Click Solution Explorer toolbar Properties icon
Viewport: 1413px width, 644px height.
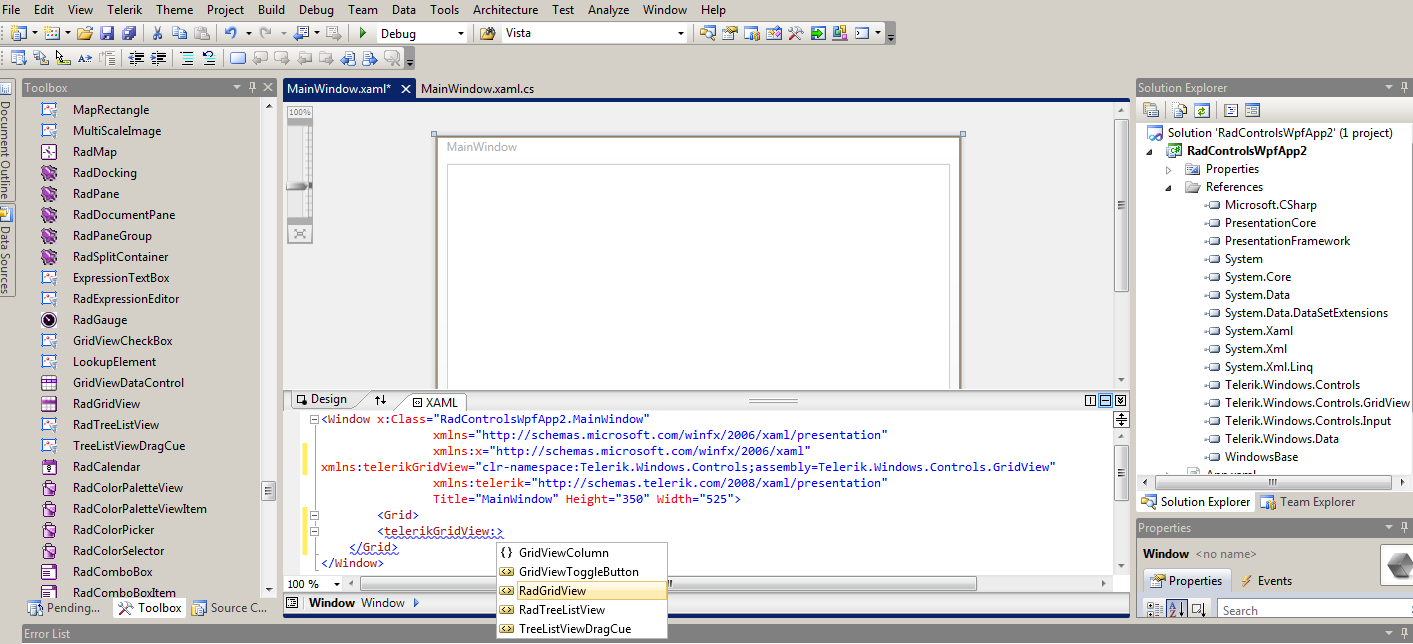[x=1151, y=110]
